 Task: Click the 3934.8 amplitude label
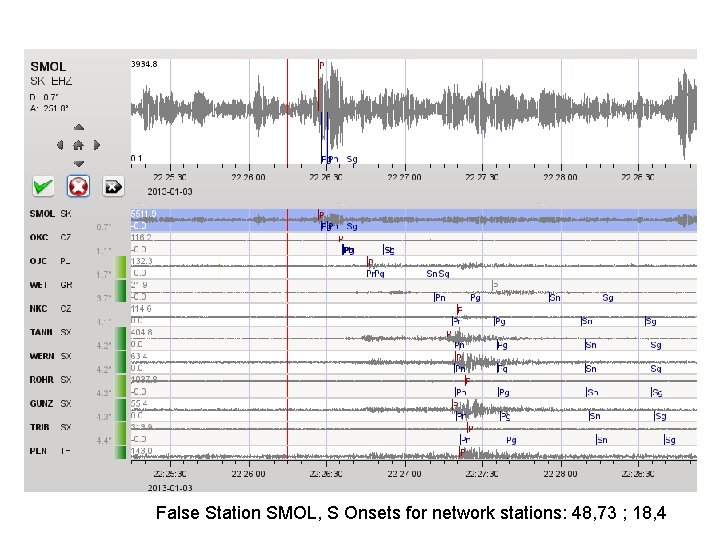(x=144, y=64)
